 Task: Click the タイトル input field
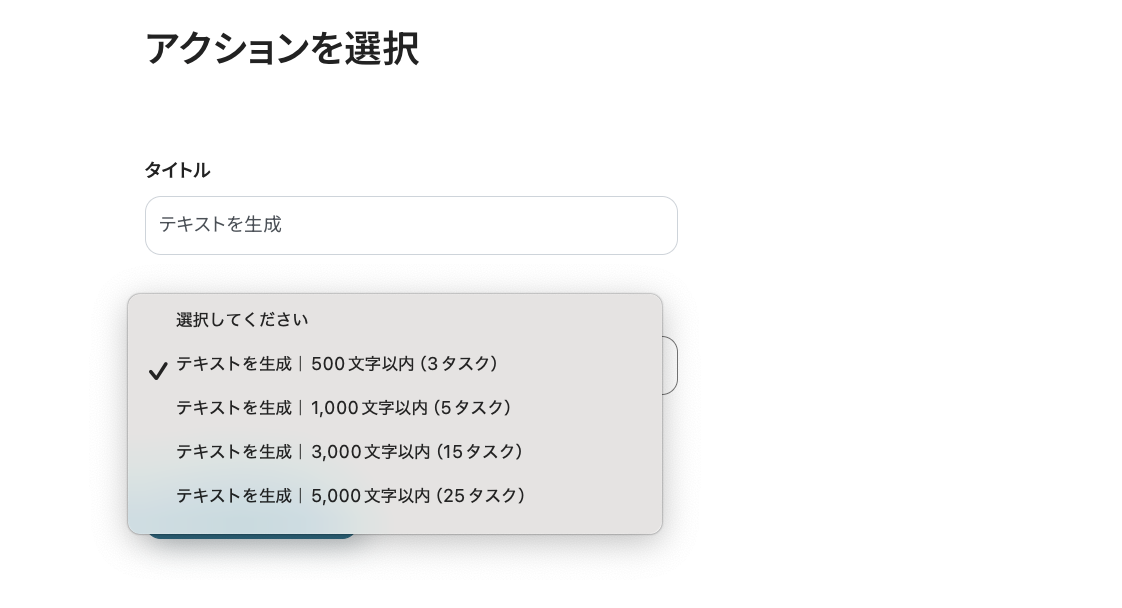click(411, 225)
